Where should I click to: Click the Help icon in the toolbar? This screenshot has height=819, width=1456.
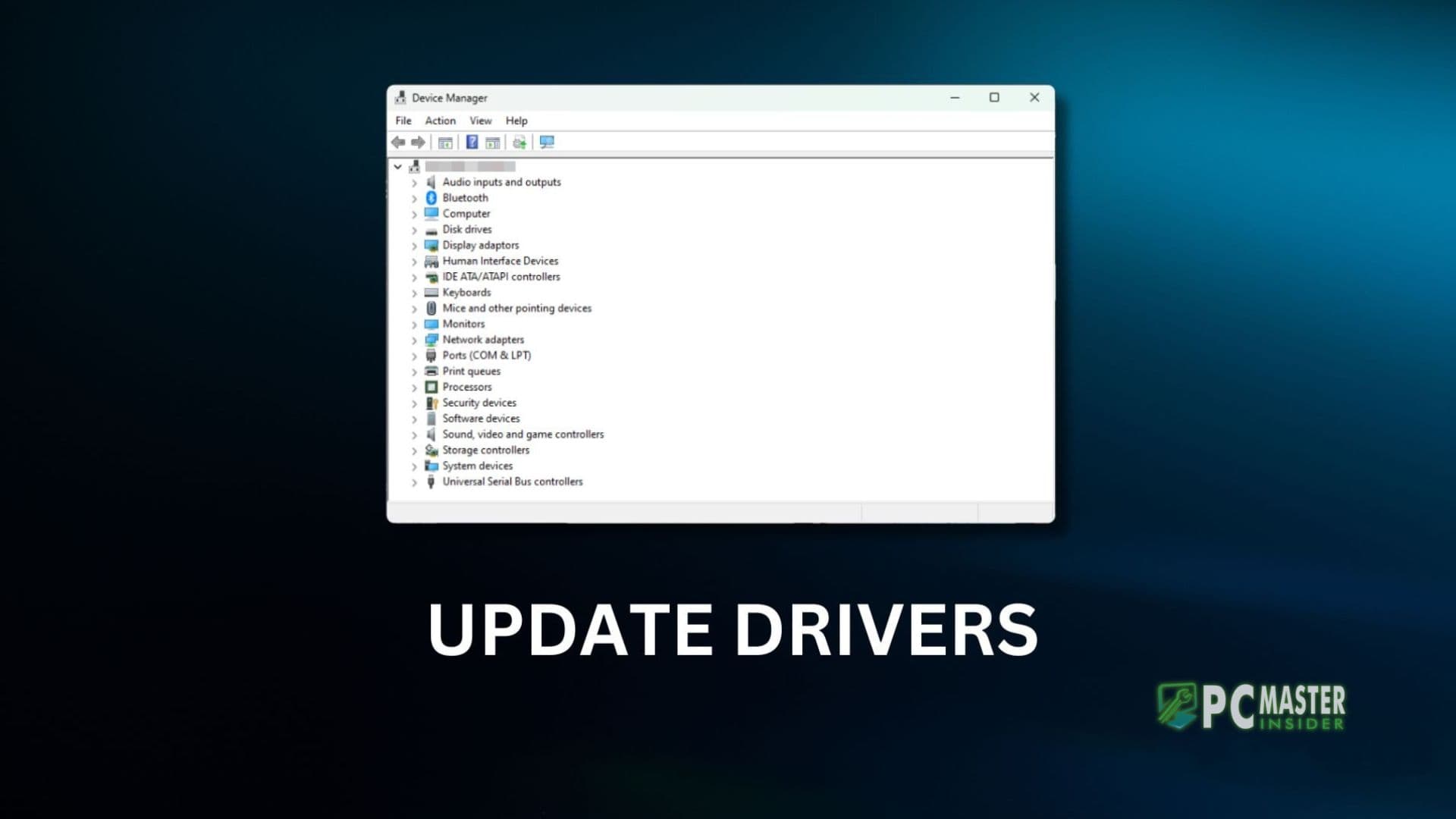tap(472, 143)
